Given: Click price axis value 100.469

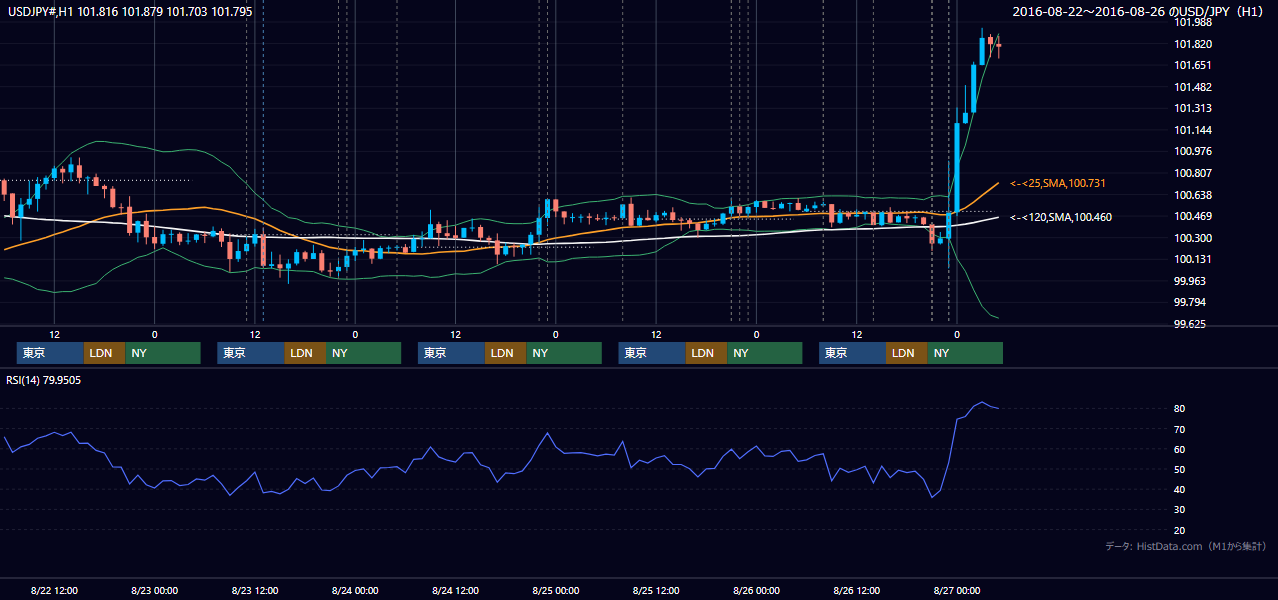Looking at the screenshot, I should point(1193,217).
